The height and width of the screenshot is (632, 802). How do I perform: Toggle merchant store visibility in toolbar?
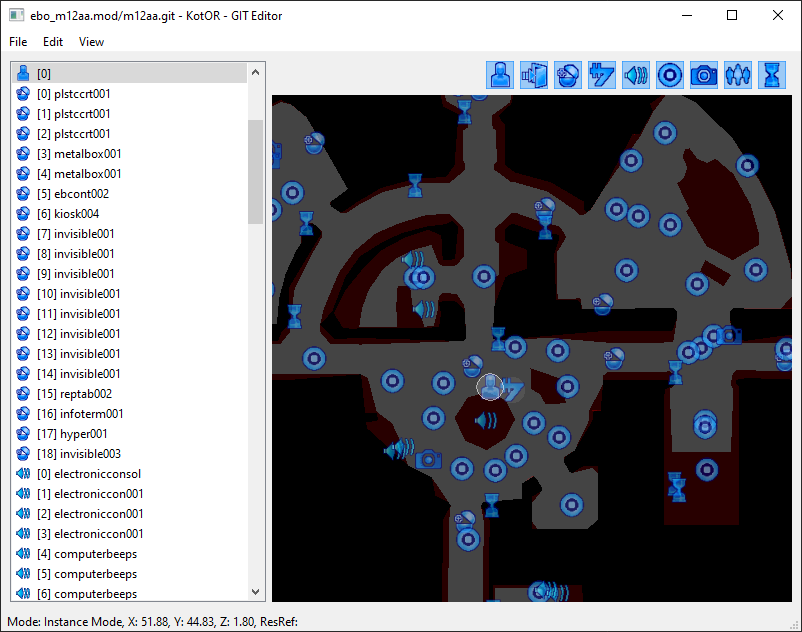tap(602, 75)
